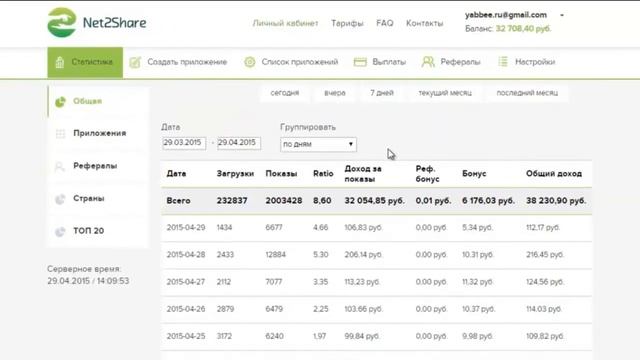Open the Выплаты tab
This screenshot has height=360, width=640.
point(380,62)
